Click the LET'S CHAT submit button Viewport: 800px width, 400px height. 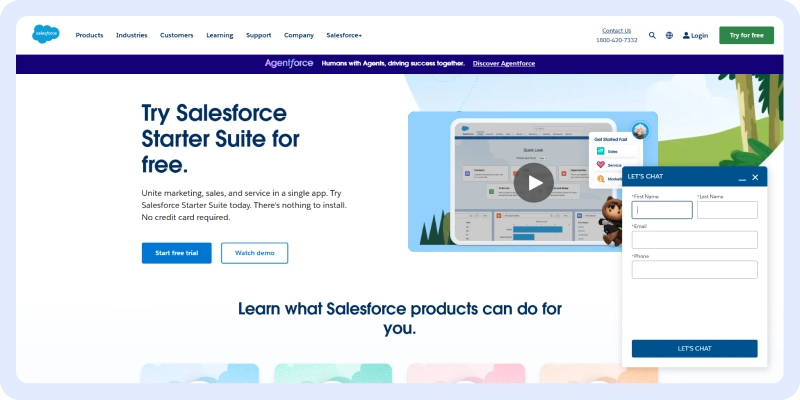(694, 348)
